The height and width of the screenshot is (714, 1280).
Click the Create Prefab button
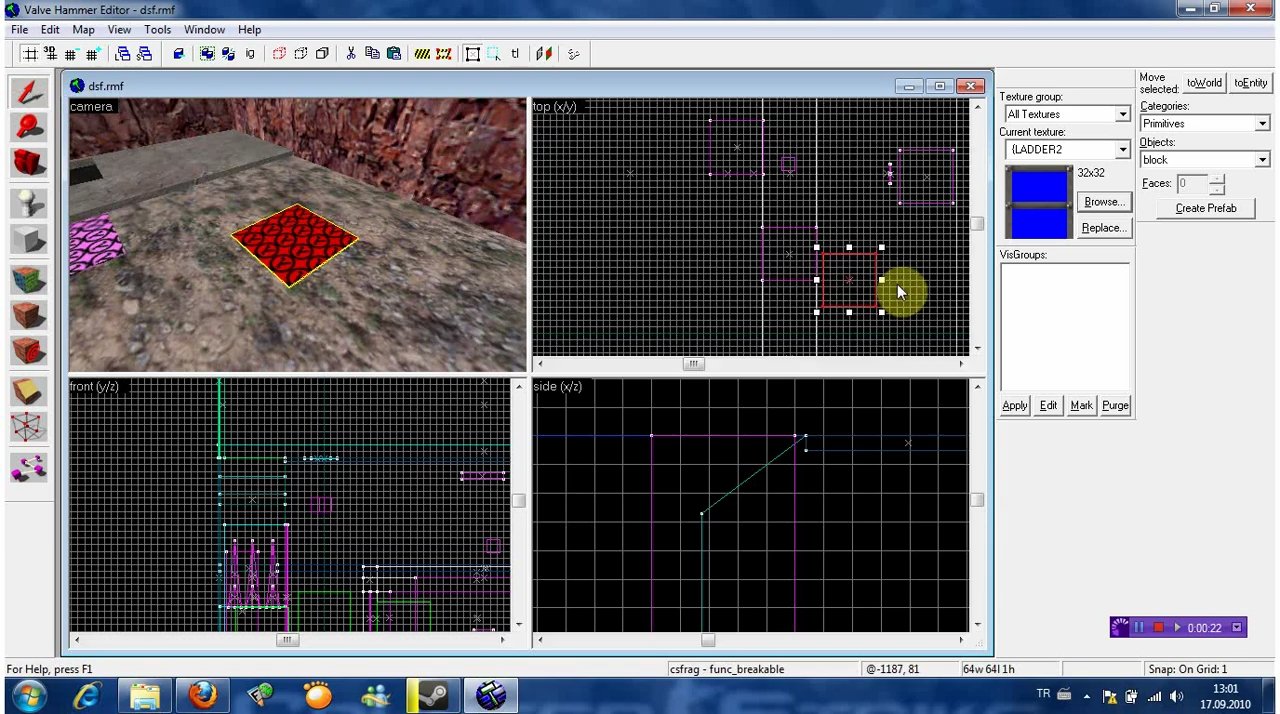pyautogui.click(x=1205, y=208)
